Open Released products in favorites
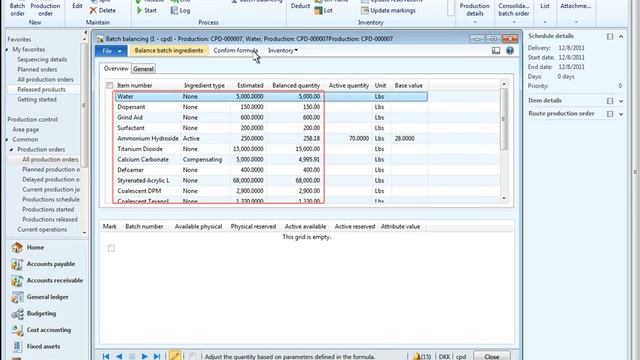 pos(41,89)
